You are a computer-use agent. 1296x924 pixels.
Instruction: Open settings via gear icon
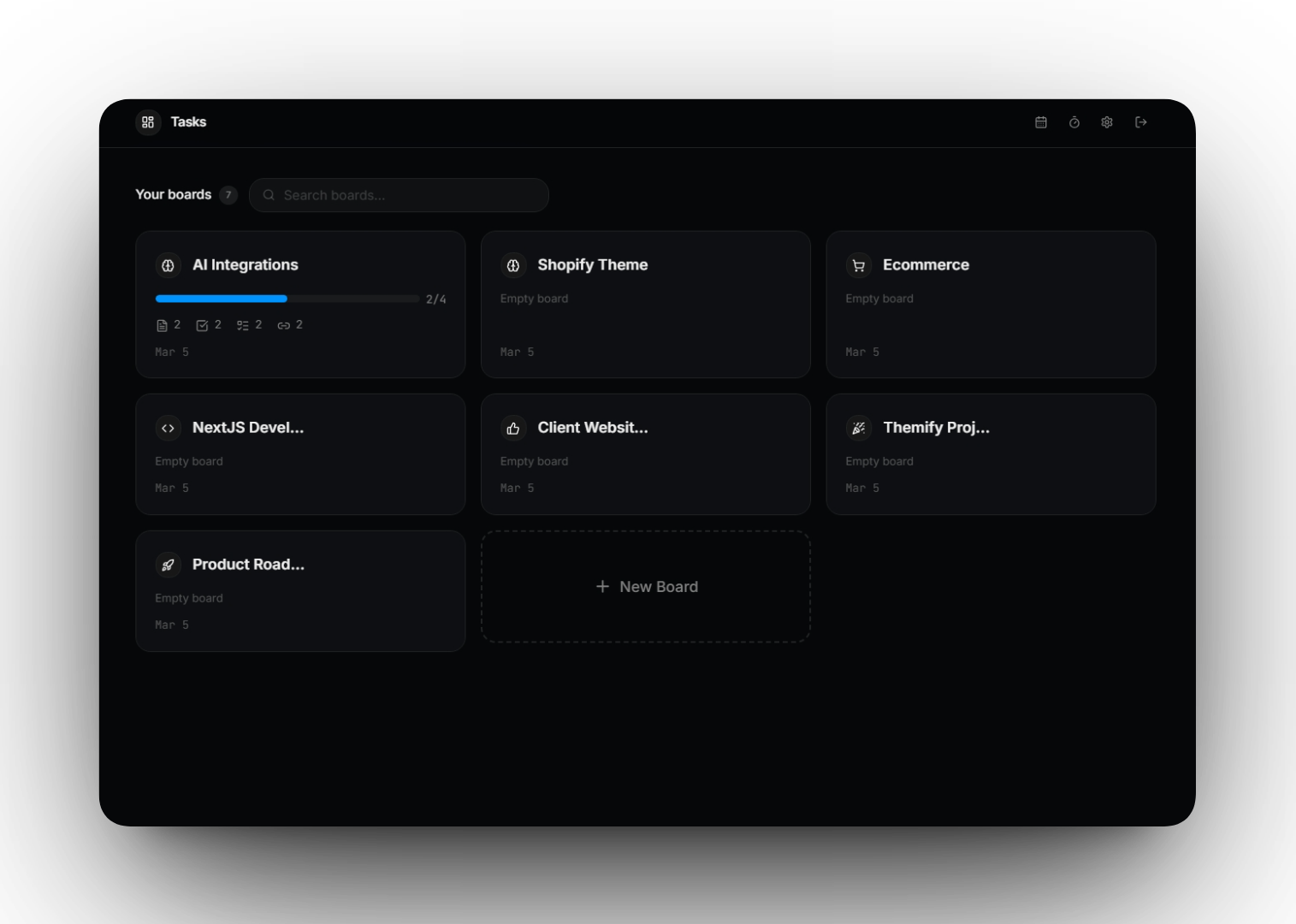point(1107,122)
